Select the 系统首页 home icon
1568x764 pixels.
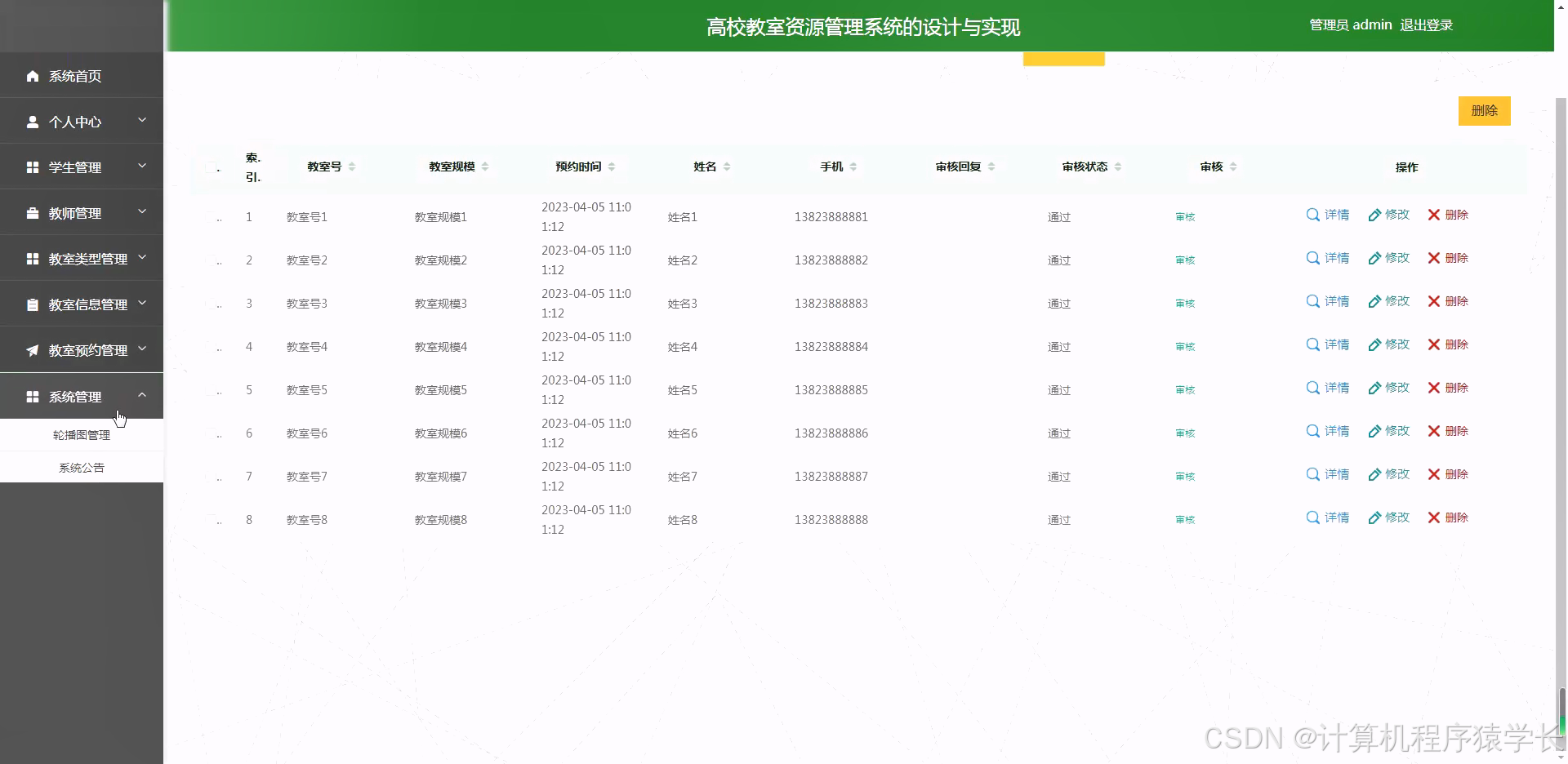coord(33,76)
